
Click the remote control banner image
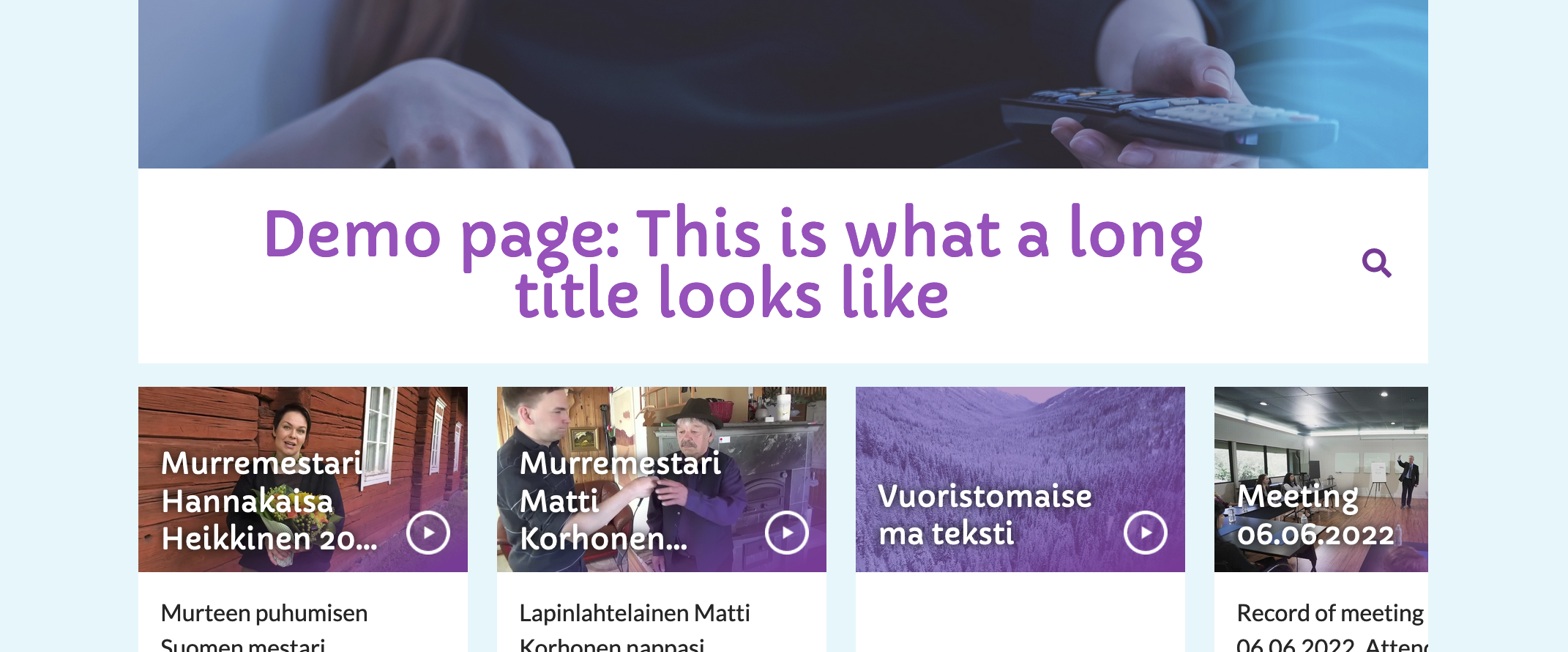783,84
